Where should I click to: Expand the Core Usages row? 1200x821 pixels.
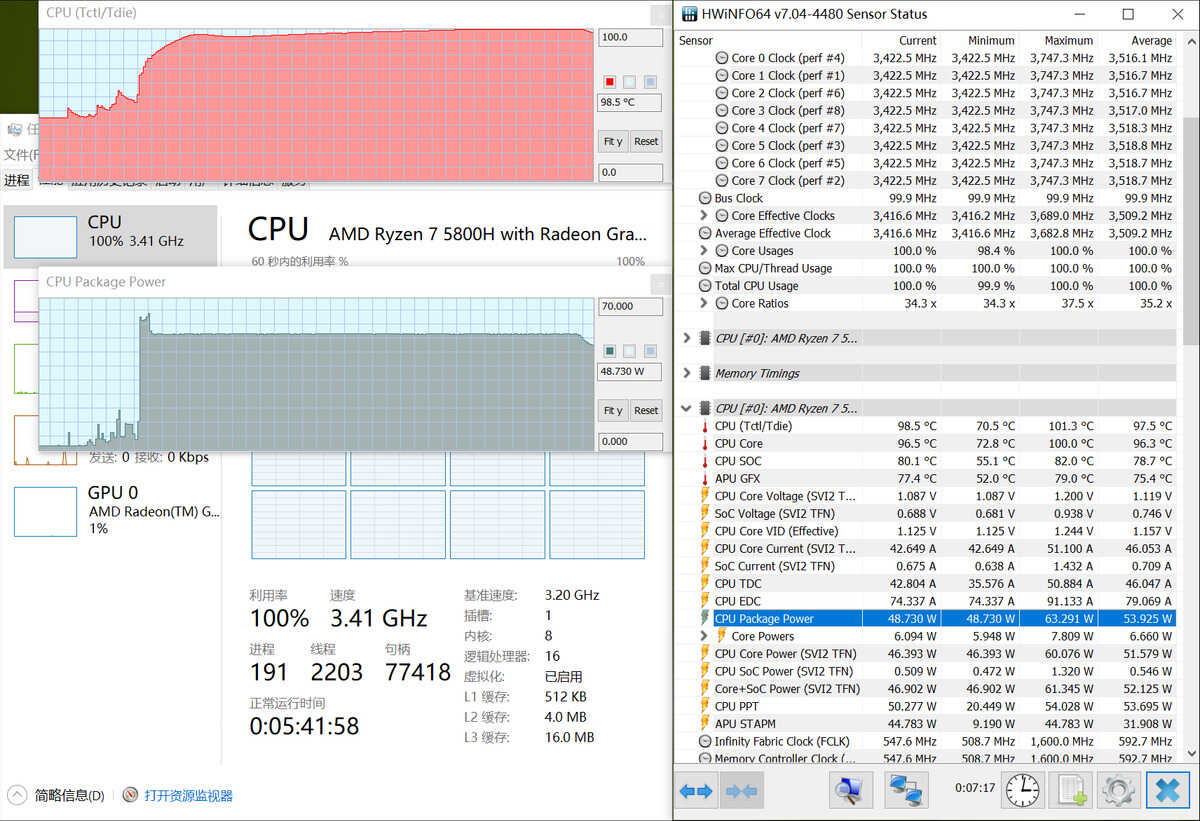(705, 251)
